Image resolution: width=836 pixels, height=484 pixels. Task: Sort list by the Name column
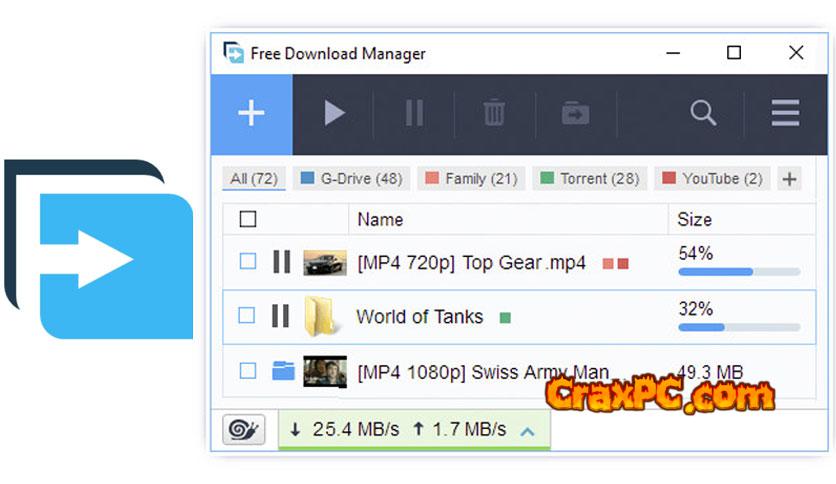point(380,219)
